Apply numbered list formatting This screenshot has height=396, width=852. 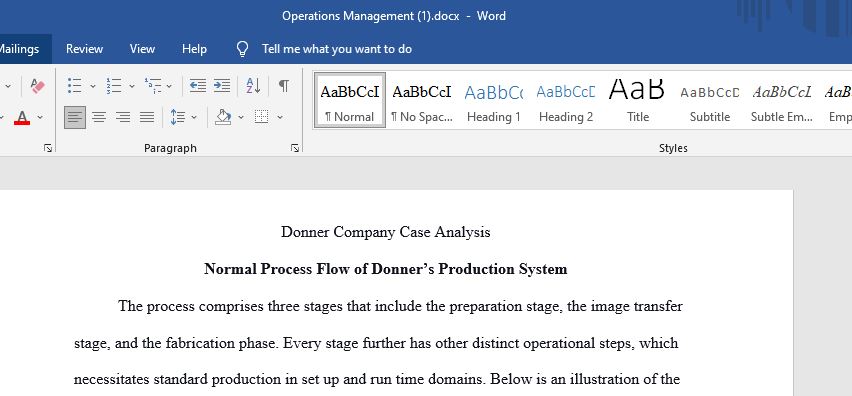click(114, 85)
